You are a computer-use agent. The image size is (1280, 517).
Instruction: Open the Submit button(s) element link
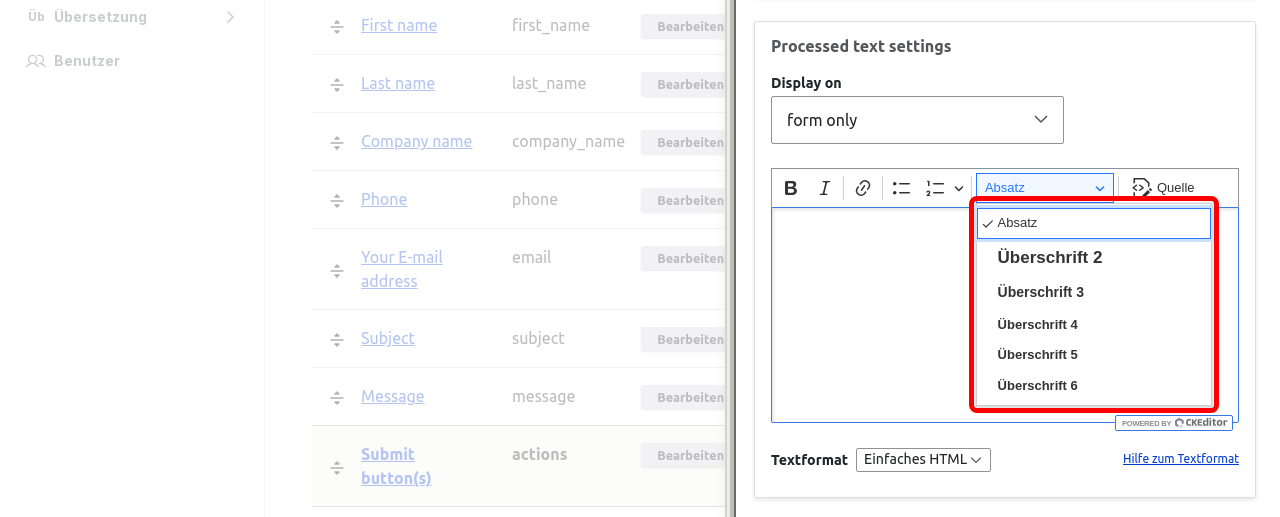[396, 466]
